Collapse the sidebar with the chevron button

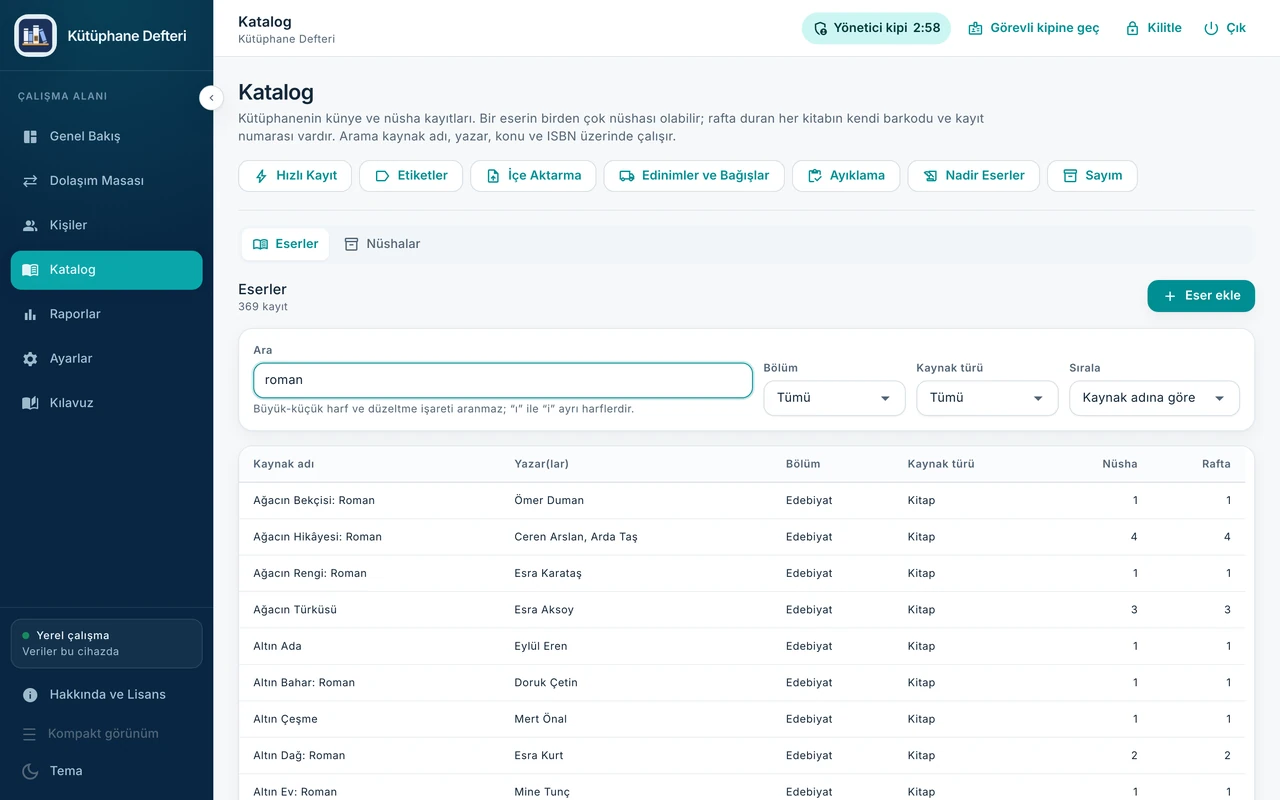(211, 97)
